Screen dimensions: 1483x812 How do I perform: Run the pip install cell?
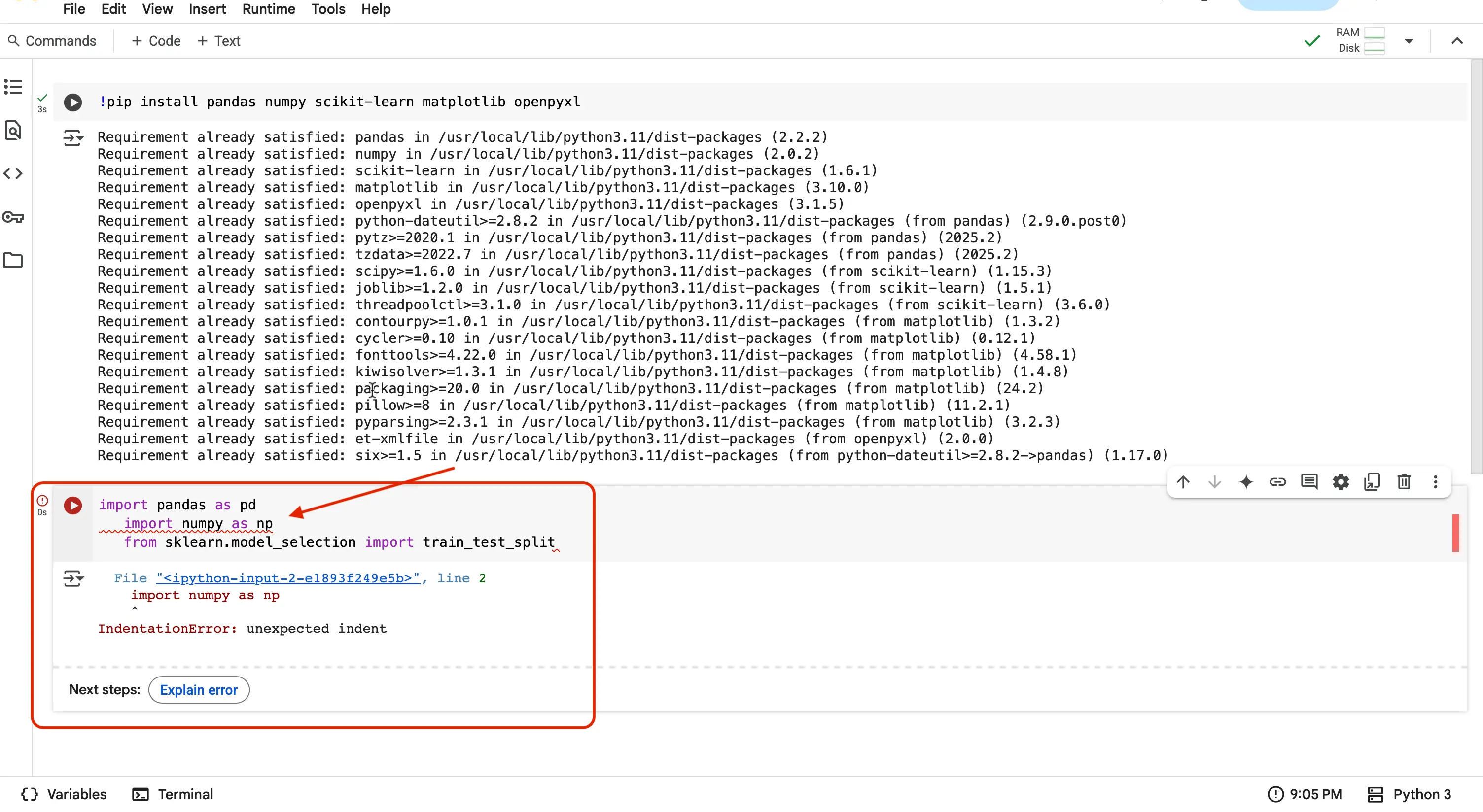pos(72,102)
